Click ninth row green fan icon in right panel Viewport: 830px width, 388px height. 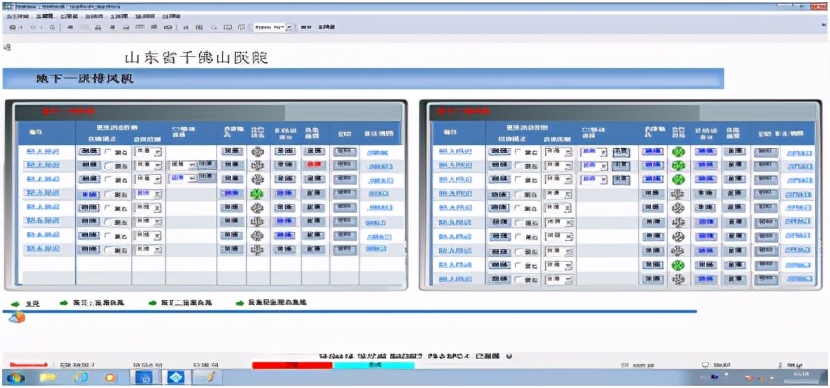coord(678,265)
